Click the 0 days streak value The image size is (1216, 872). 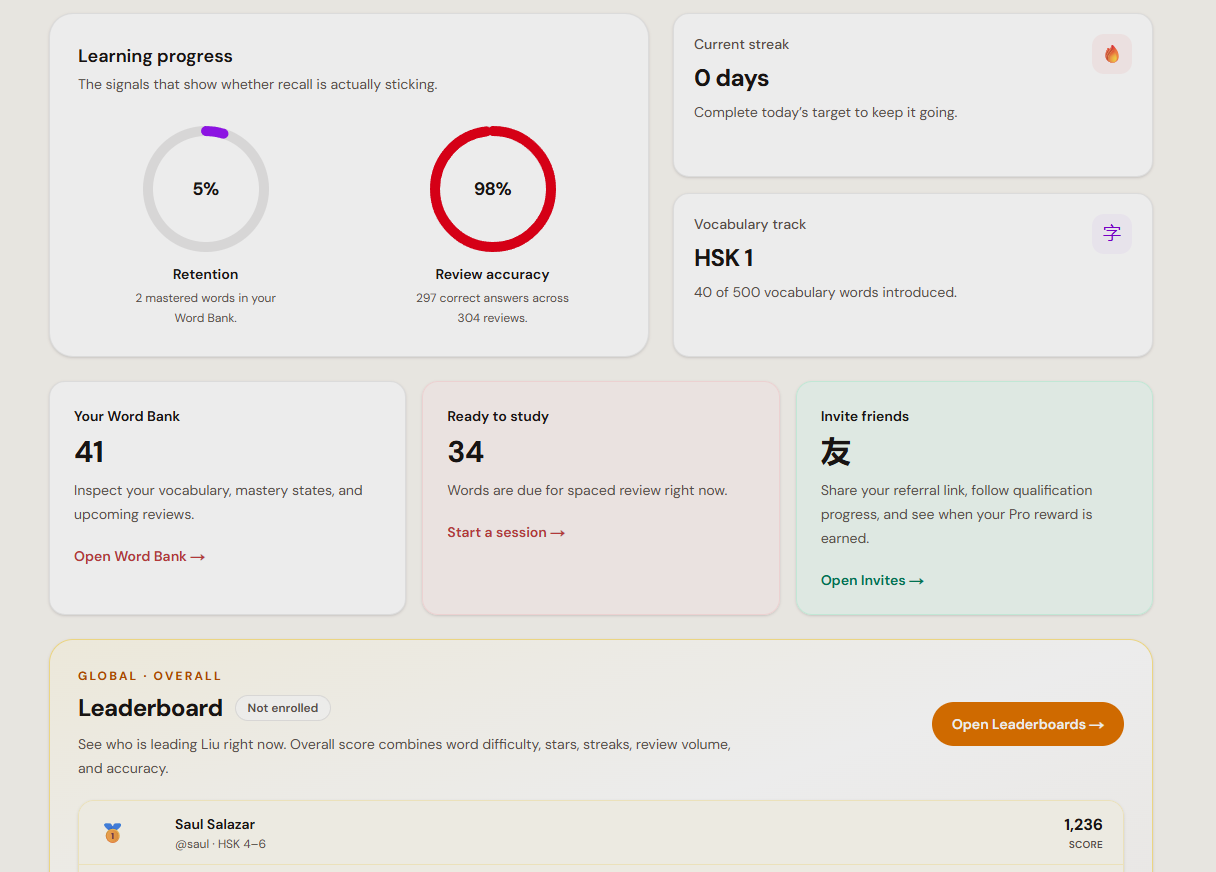[x=732, y=78]
